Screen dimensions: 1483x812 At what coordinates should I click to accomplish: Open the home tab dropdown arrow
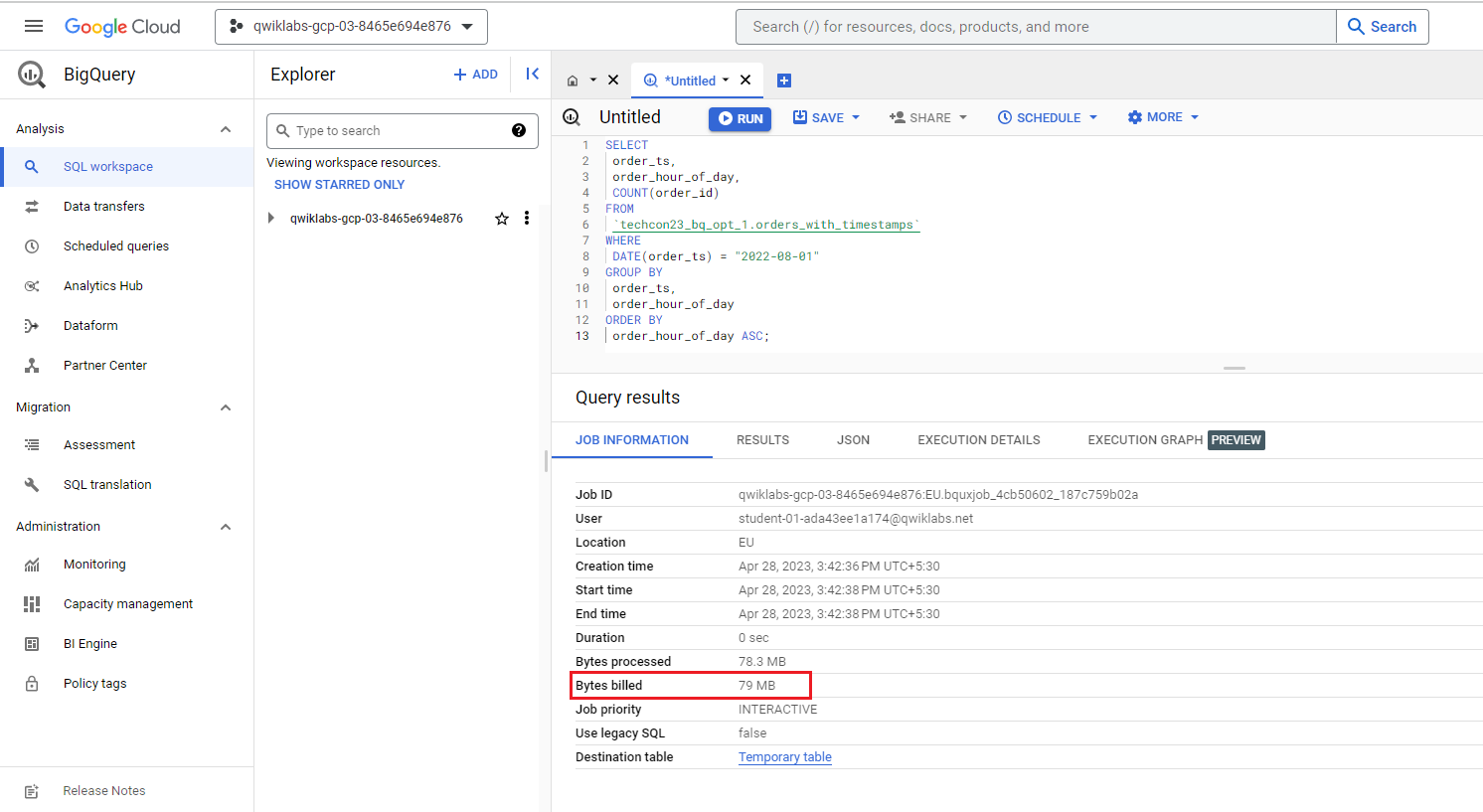pyautogui.click(x=593, y=81)
